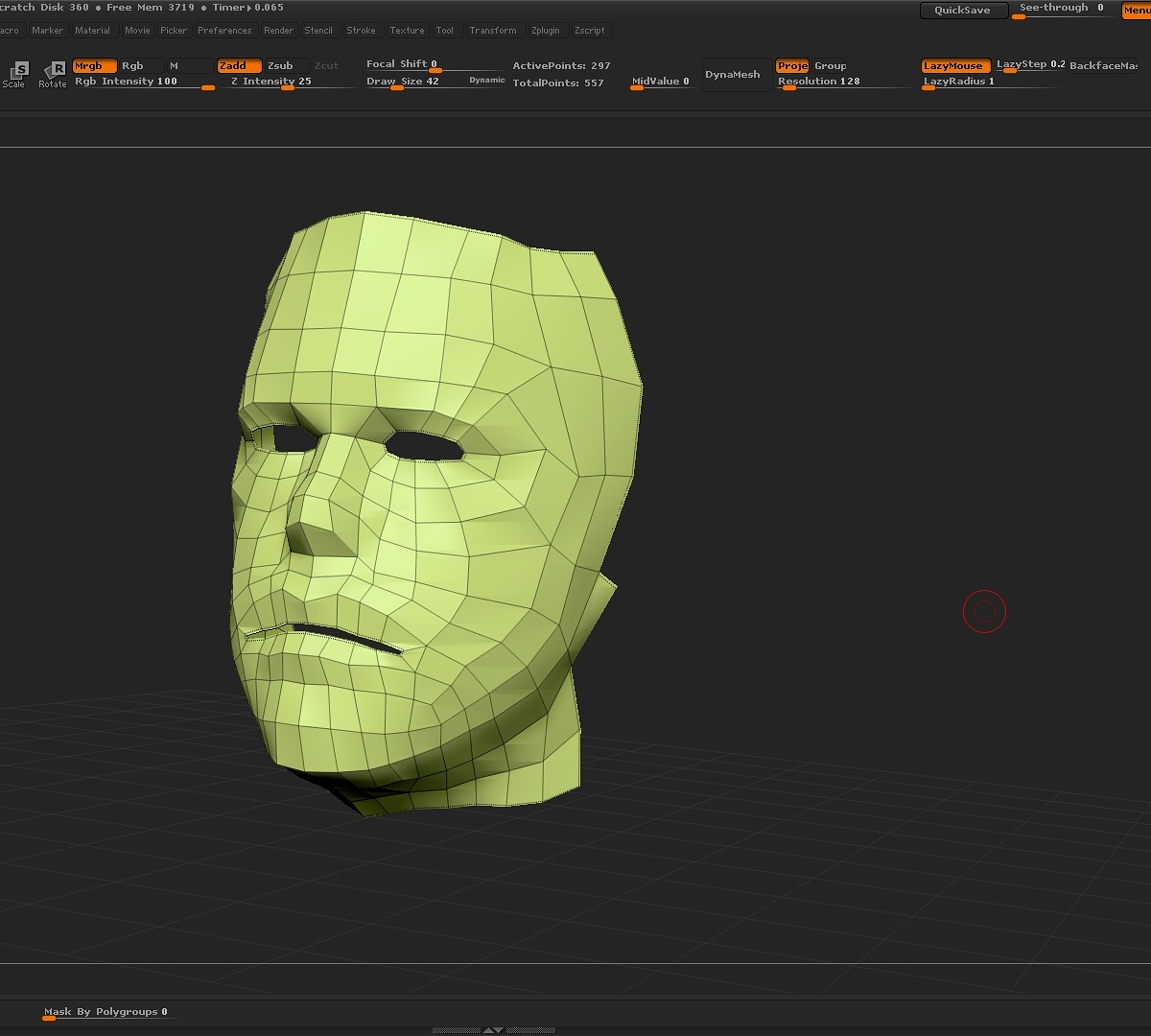Adjust the See-through slider
The width and height of the screenshot is (1151, 1036).
1062,10
